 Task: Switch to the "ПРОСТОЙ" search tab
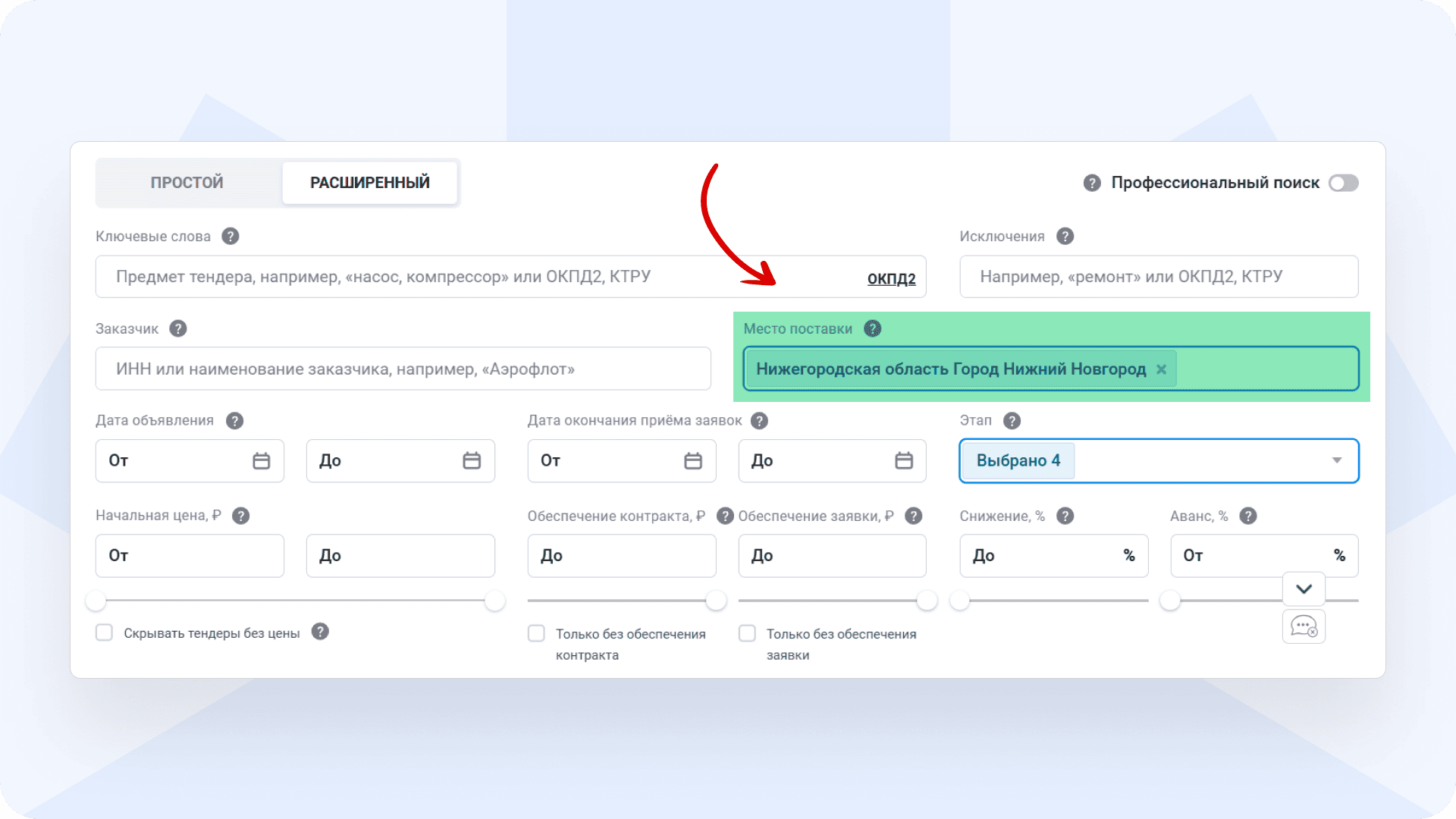[186, 182]
